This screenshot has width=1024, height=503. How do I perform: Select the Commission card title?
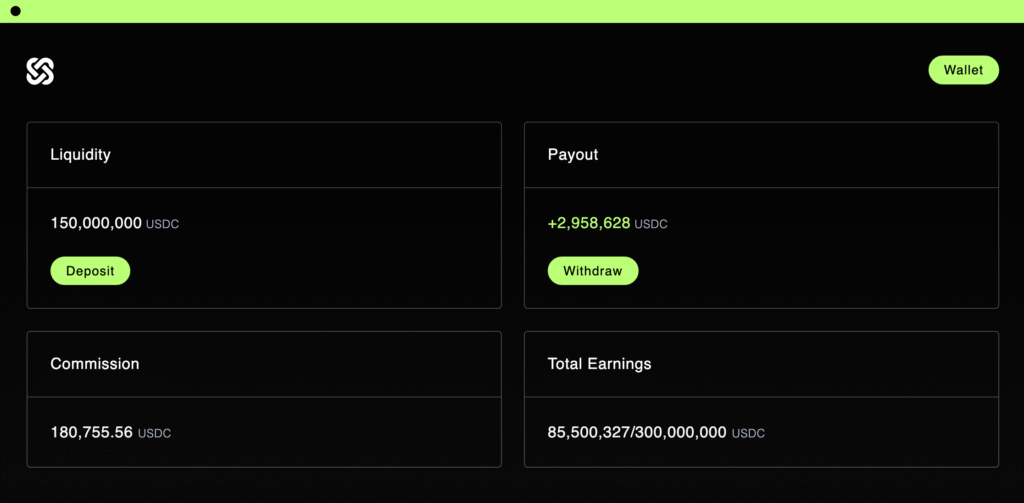(x=95, y=364)
